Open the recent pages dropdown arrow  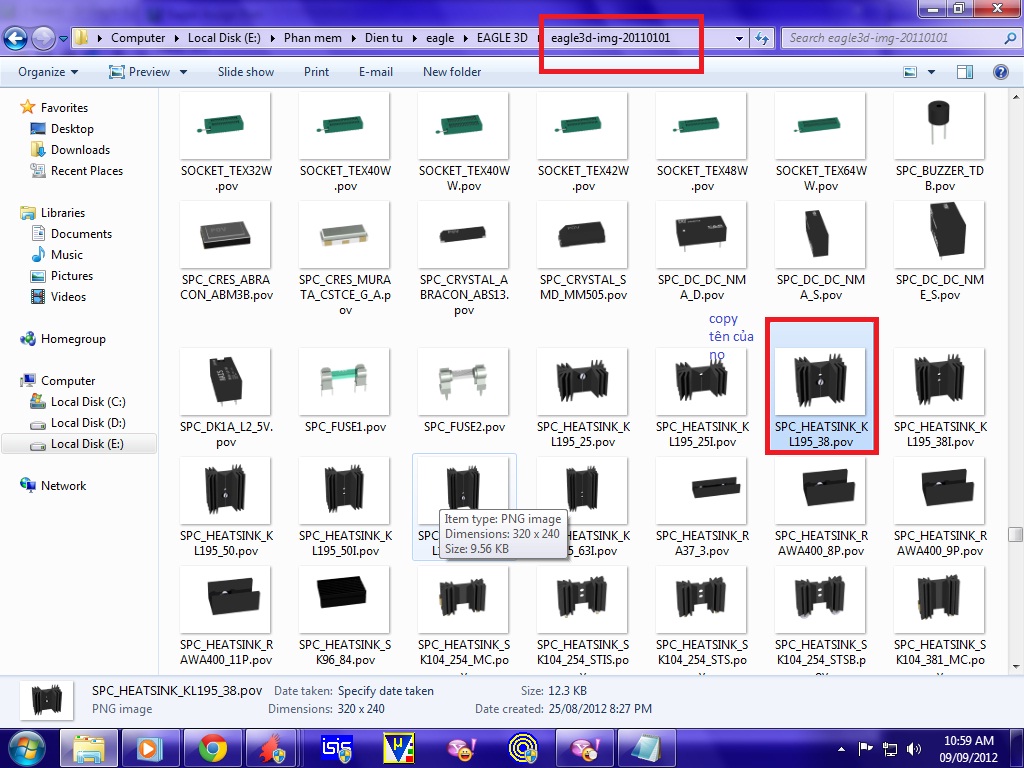pos(63,39)
